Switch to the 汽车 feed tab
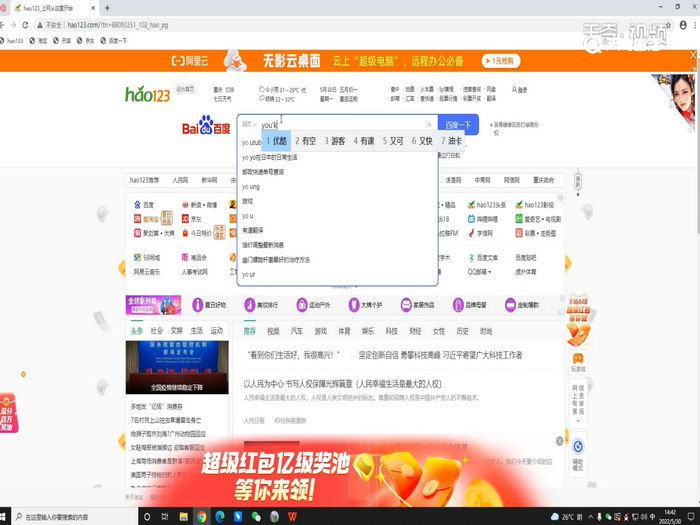The height and width of the screenshot is (525, 700). pyautogui.click(x=297, y=331)
